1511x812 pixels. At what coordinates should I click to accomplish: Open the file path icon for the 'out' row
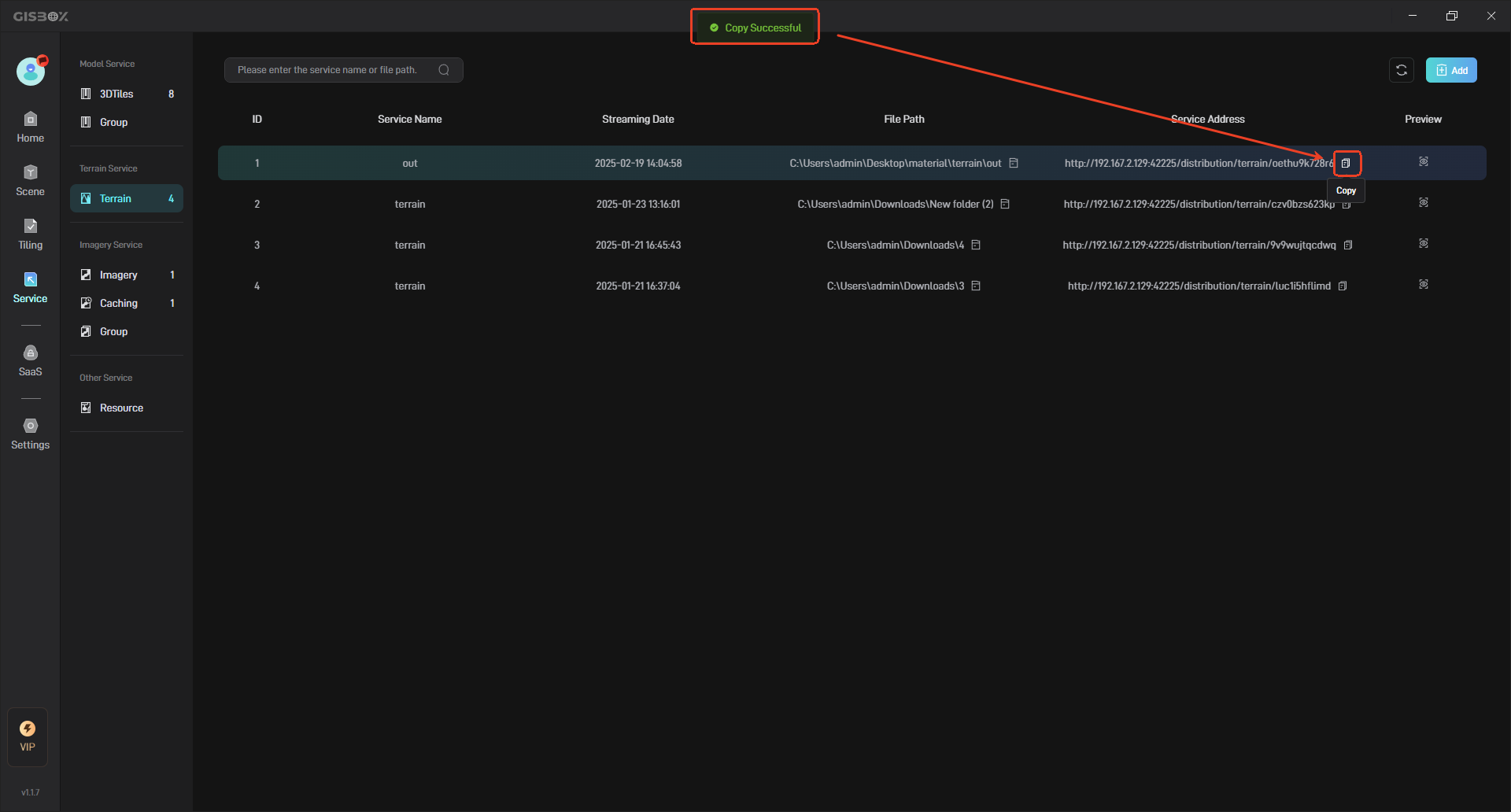(1014, 163)
